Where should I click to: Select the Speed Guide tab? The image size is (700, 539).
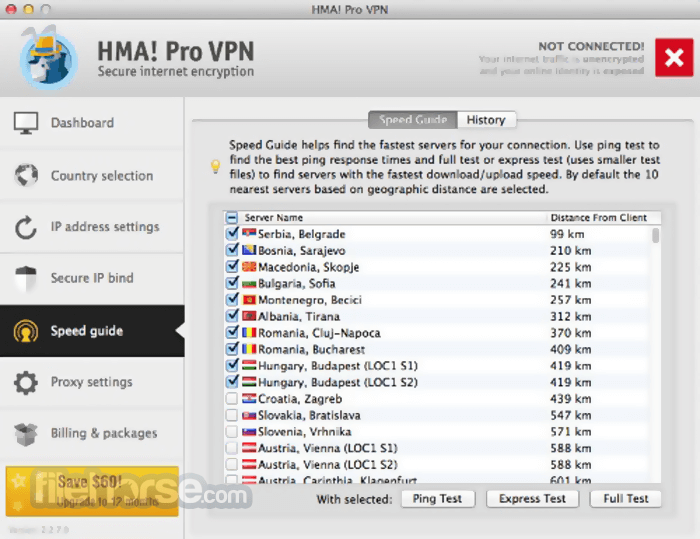pyautogui.click(x=413, y=120)
